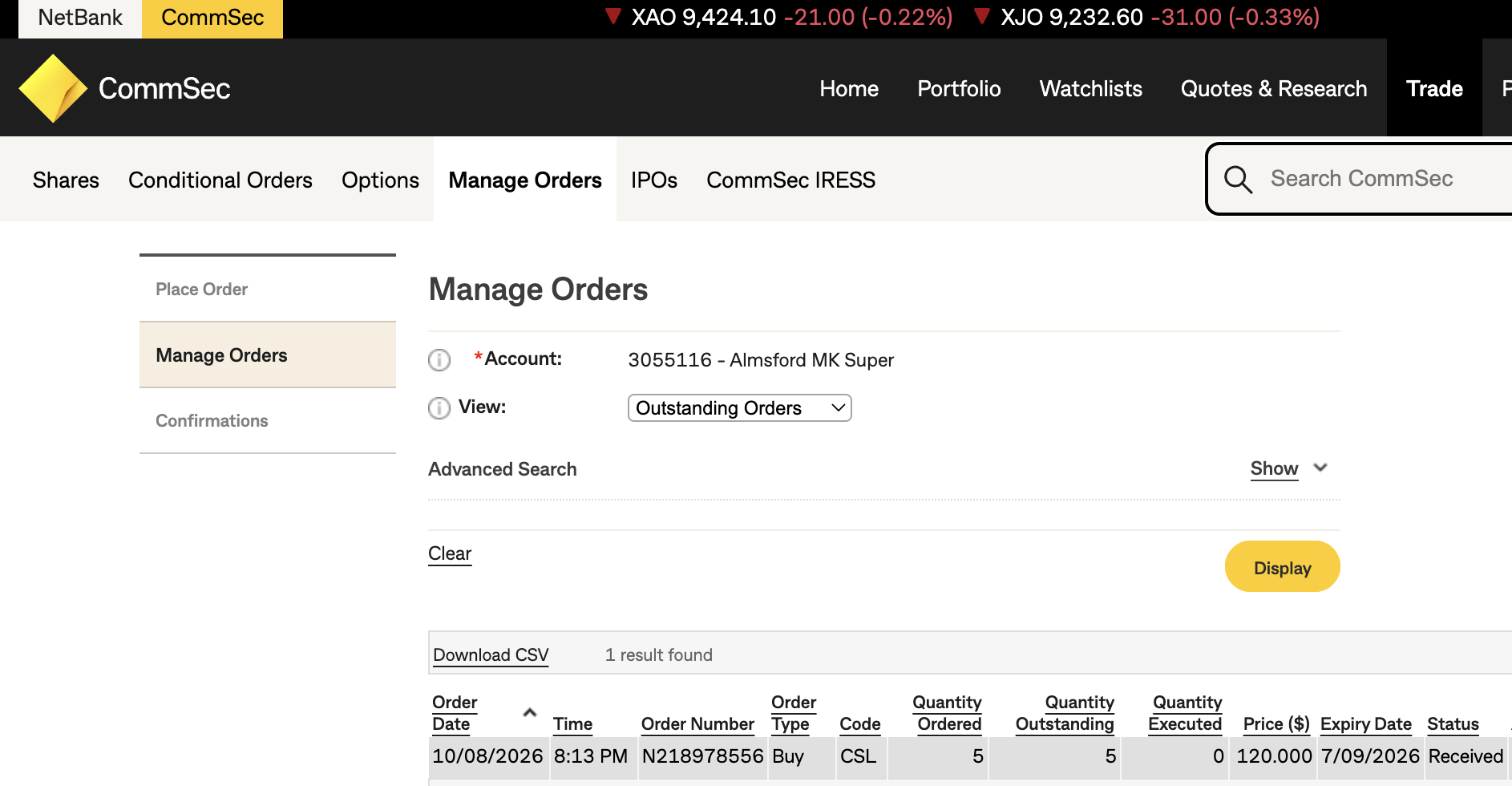Click the CSL code cell

859,756
